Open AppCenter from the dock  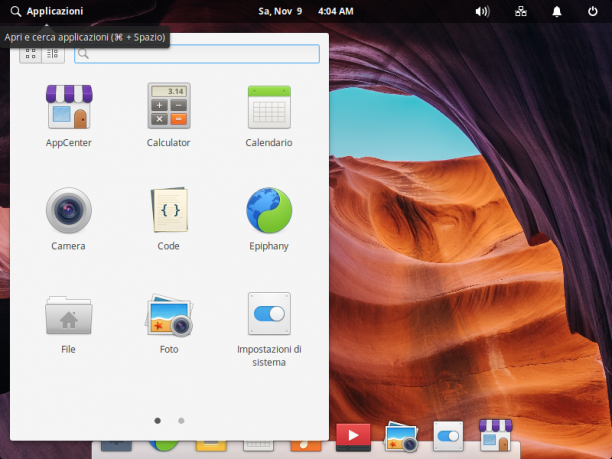496,435
